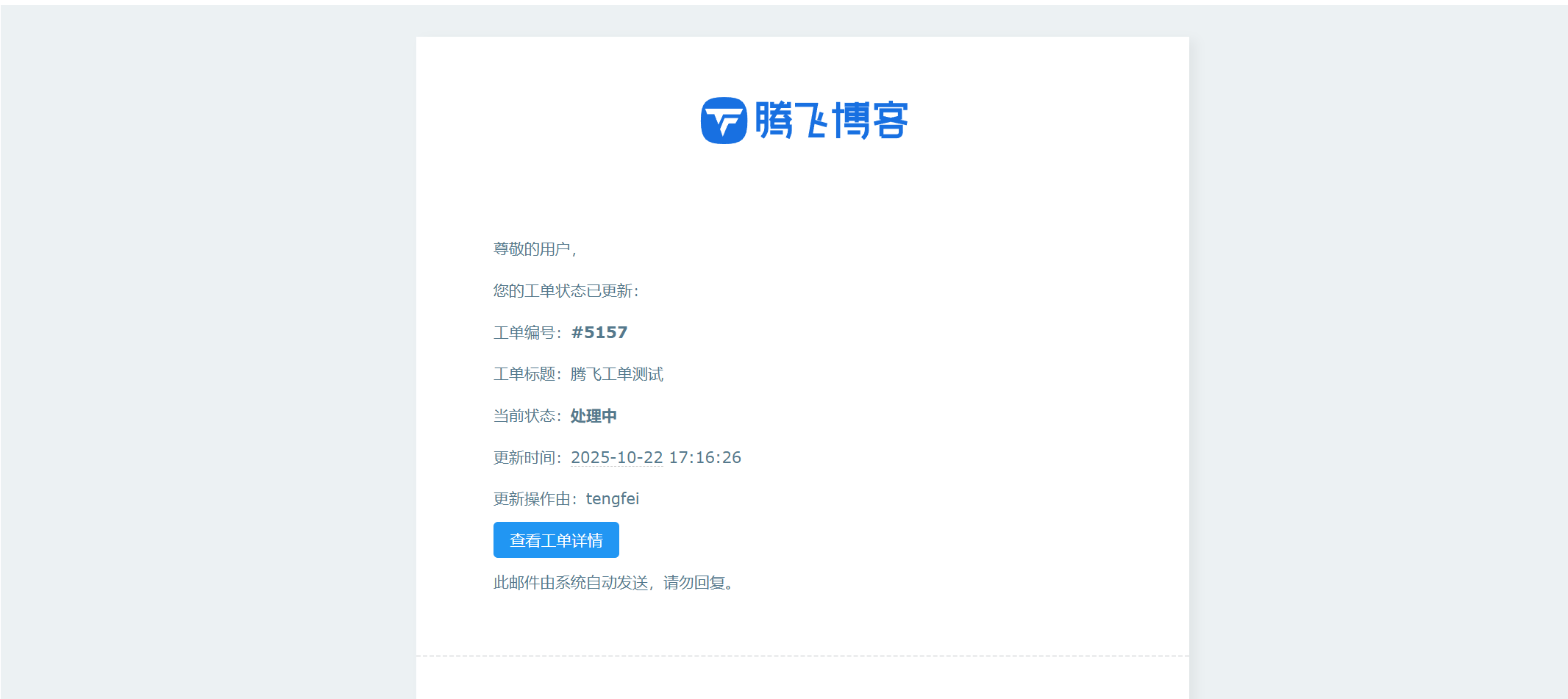Open ticket details via the blue button

[x=556, y=540]
